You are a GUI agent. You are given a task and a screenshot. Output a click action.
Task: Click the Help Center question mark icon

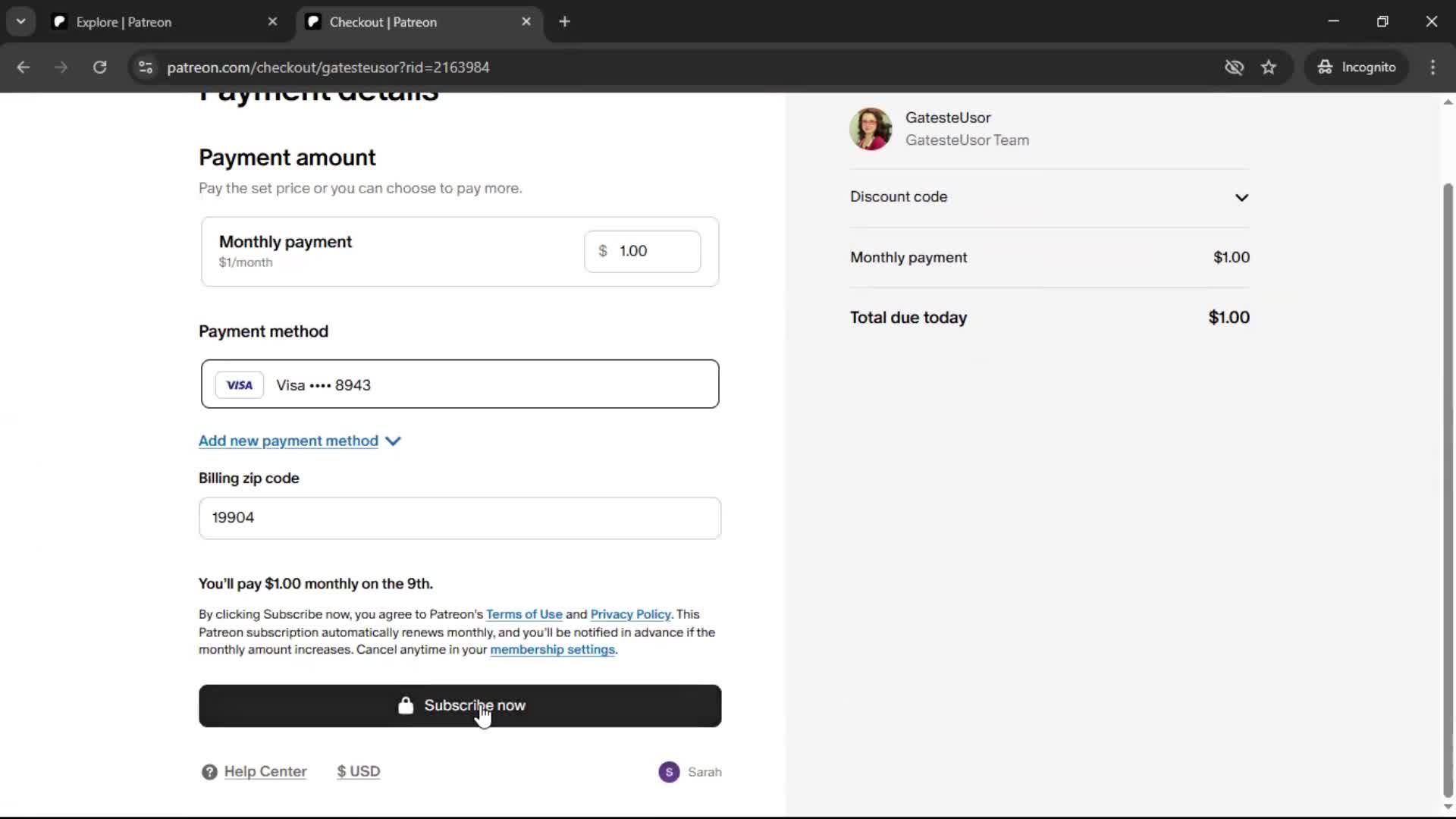pos(209,772)
